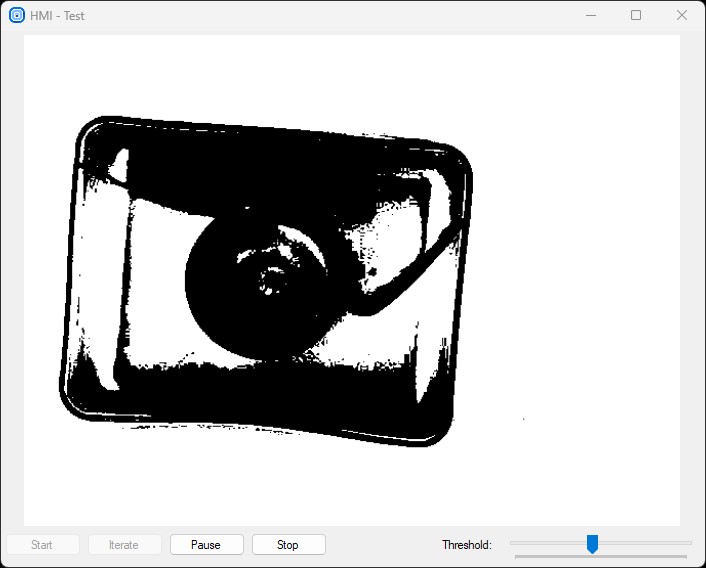Close the HMI - Test window

tap(682, 15)
